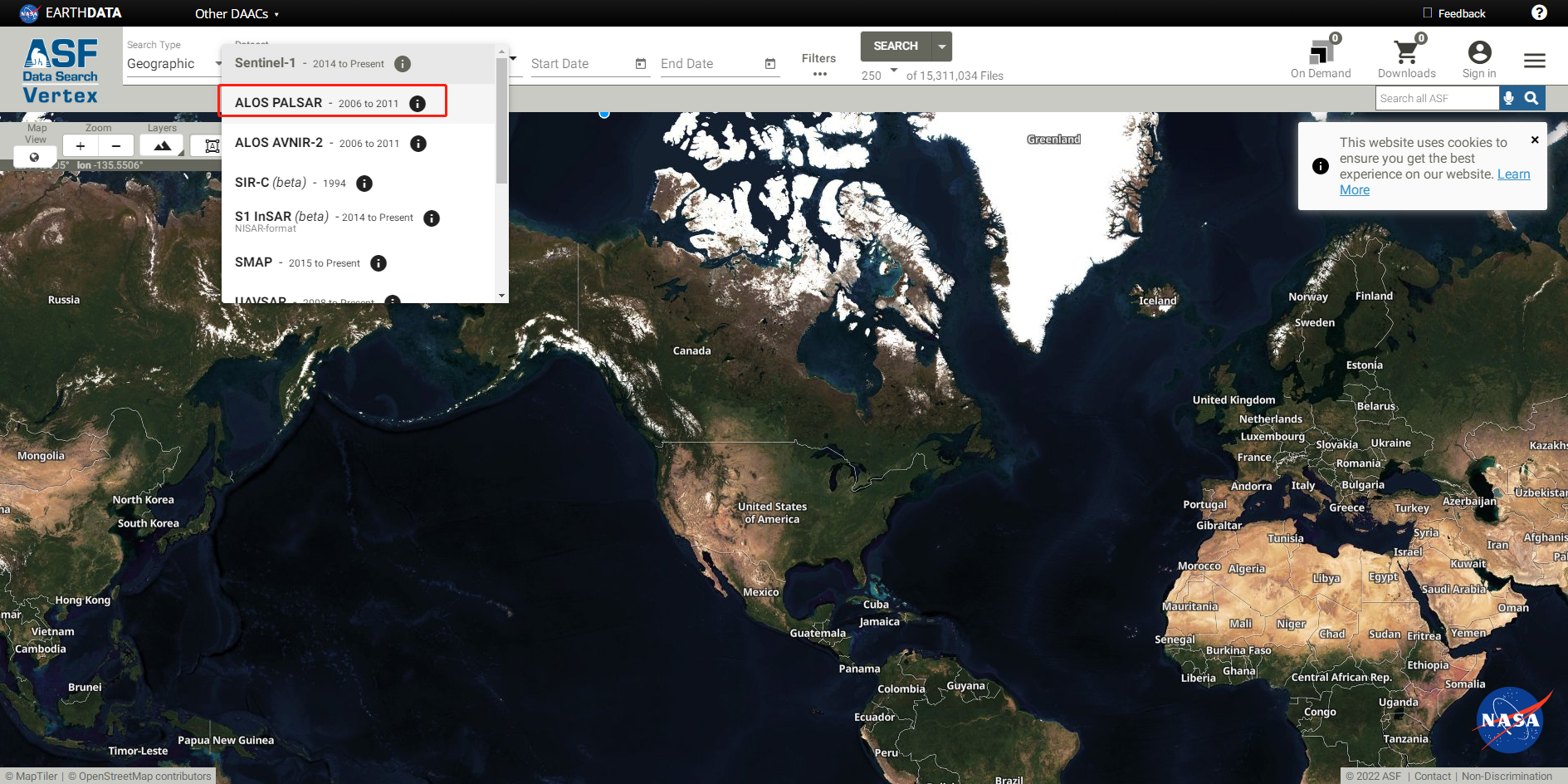
Task: Open info for SIR-C dataset
Action: (x=364, y=184)
